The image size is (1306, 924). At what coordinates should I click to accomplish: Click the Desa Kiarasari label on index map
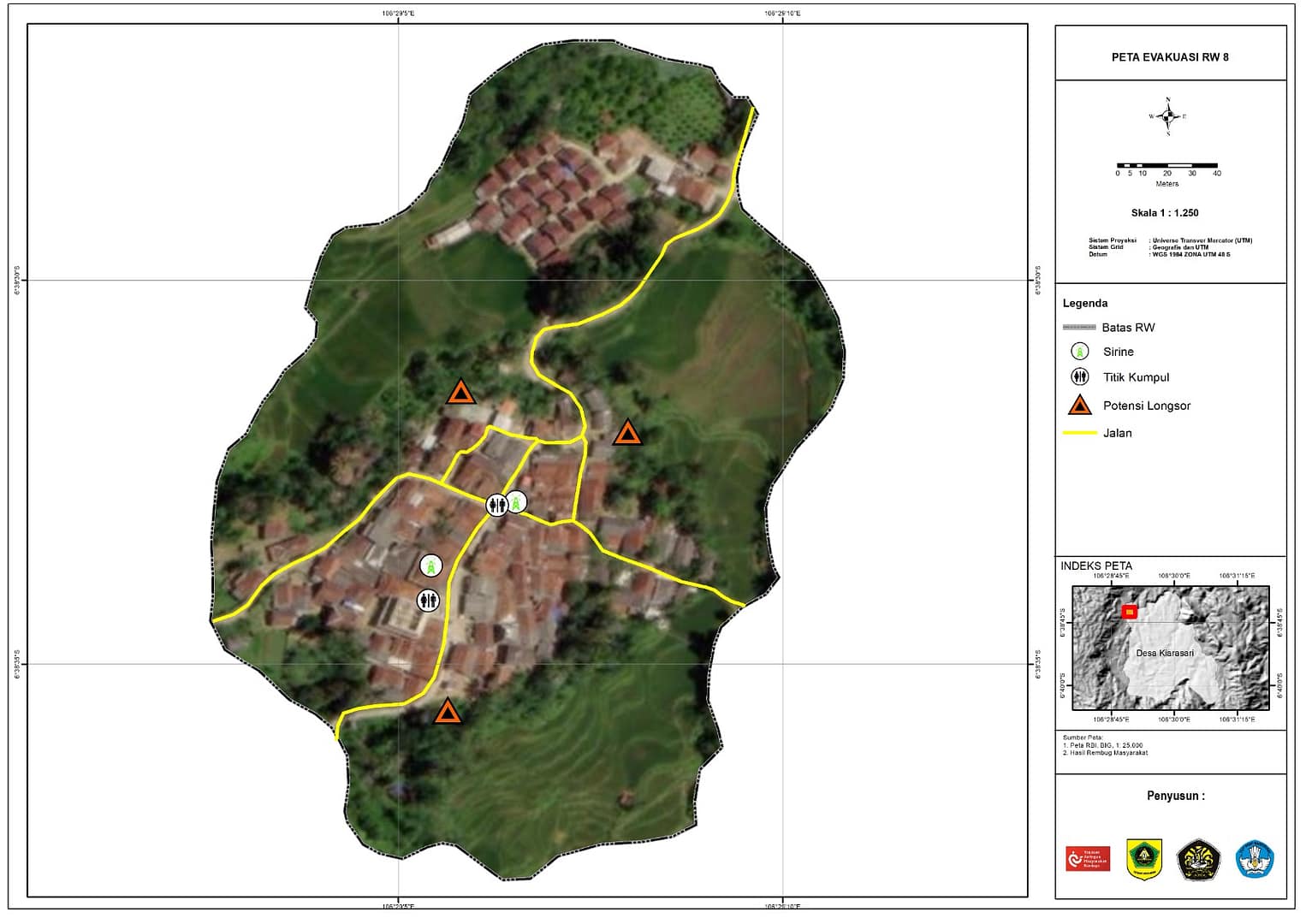click(1165, 653)
